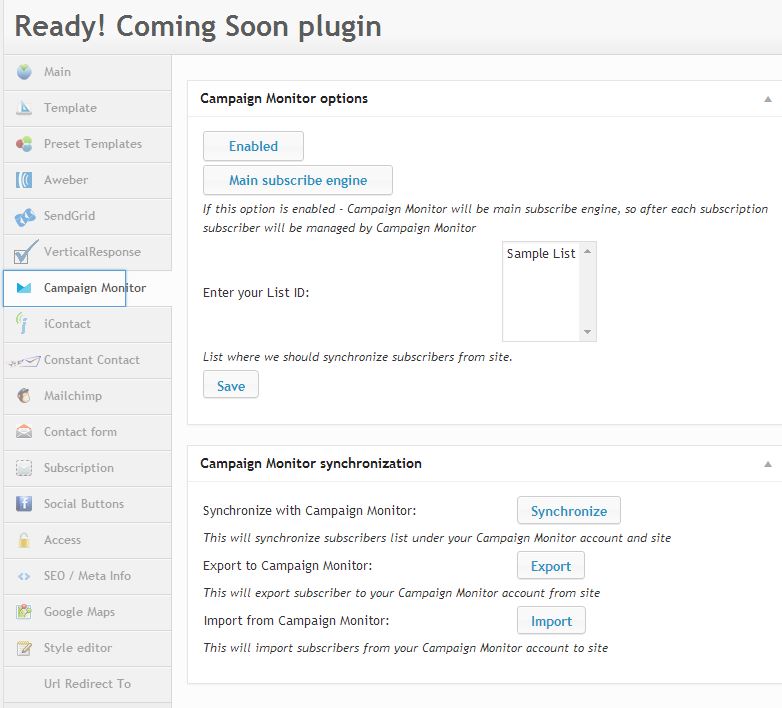
Task: Collapse the Campaign Monitor options panel
Action: point(768,99)
